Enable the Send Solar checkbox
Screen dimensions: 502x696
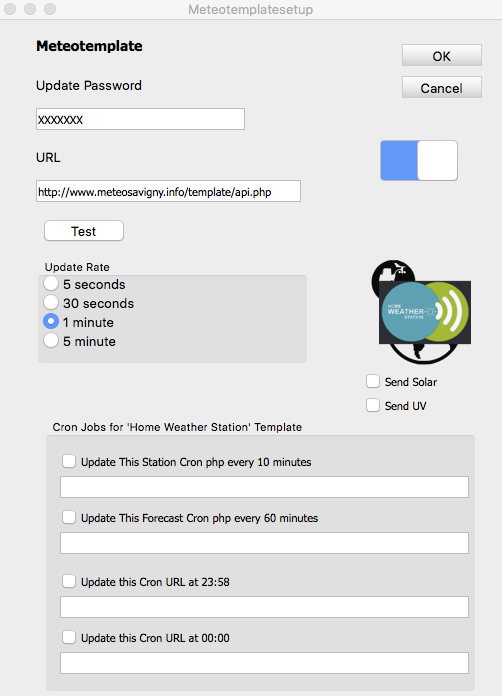373,381
